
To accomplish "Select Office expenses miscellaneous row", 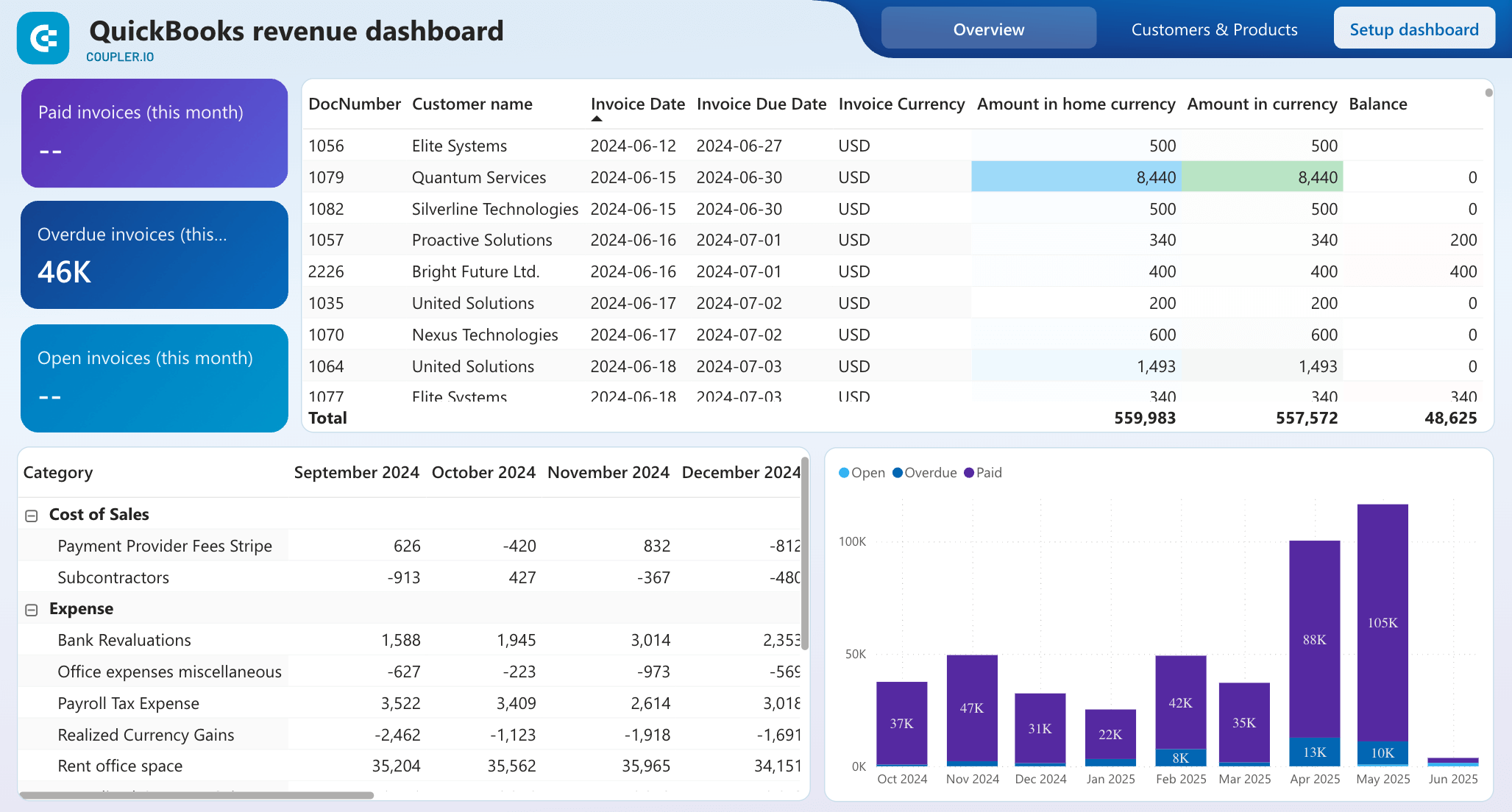I will (x=169, y=672).
